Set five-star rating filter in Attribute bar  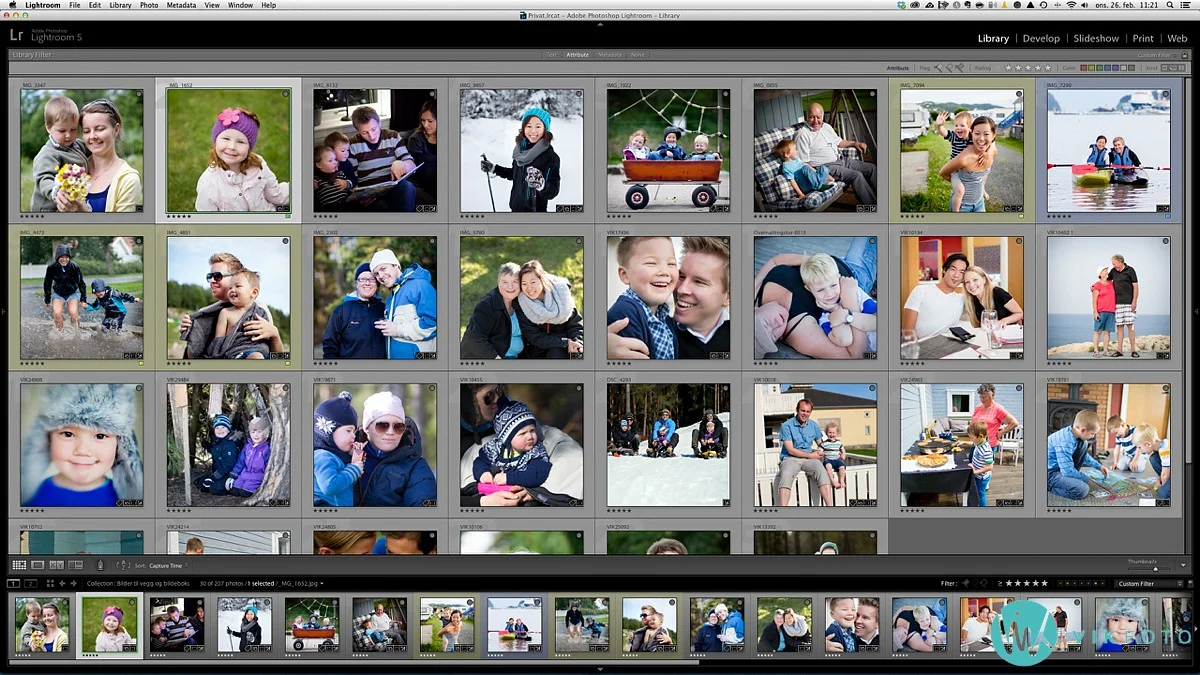point(1047,68)
